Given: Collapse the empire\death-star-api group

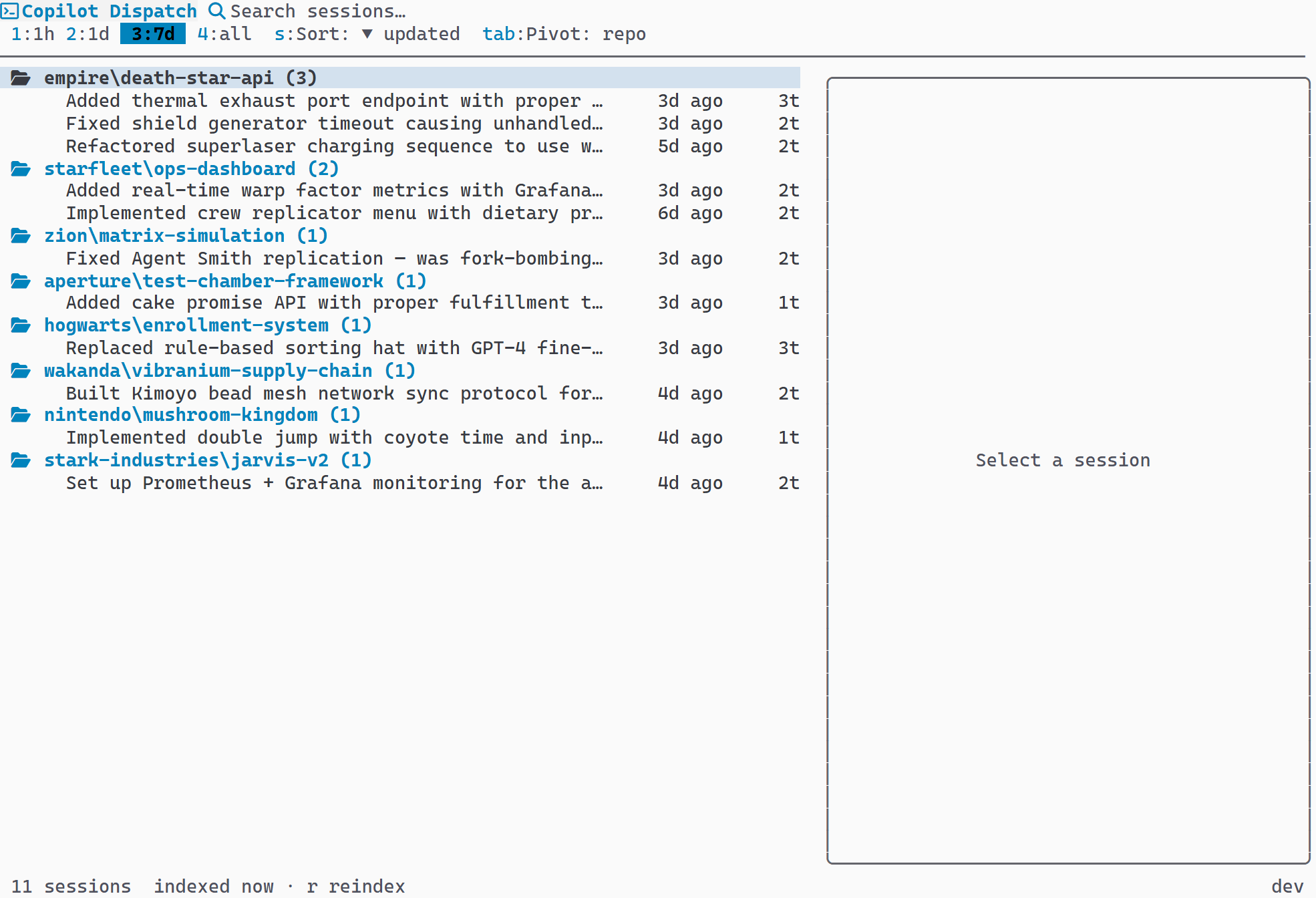Looking at the screenshot, I should click(x=180, y=78).
